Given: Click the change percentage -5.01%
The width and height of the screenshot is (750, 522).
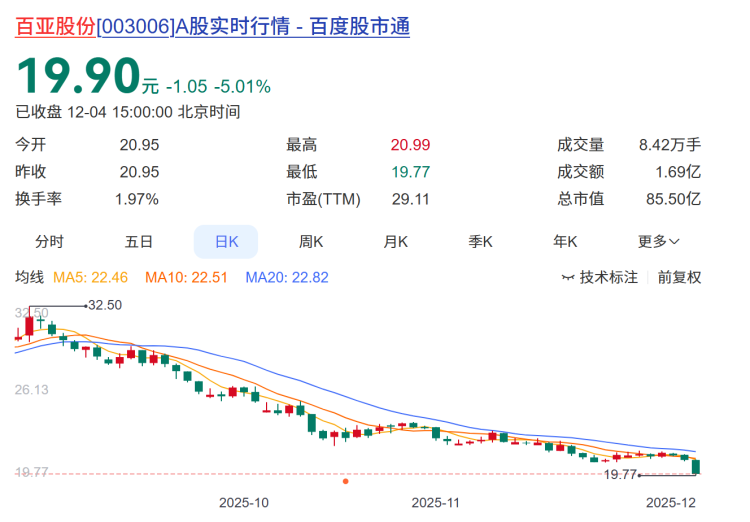Looking at the screenshot, I should [x=243, y=87].
